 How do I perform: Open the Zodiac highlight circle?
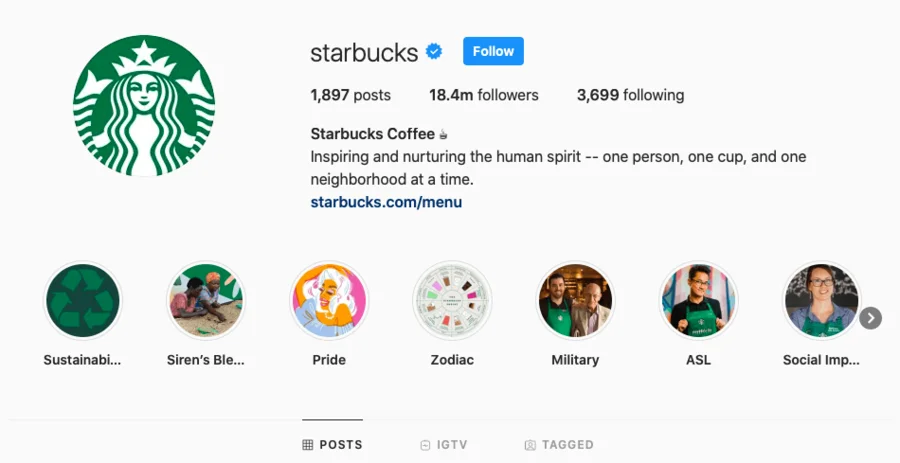click(452, 301)
